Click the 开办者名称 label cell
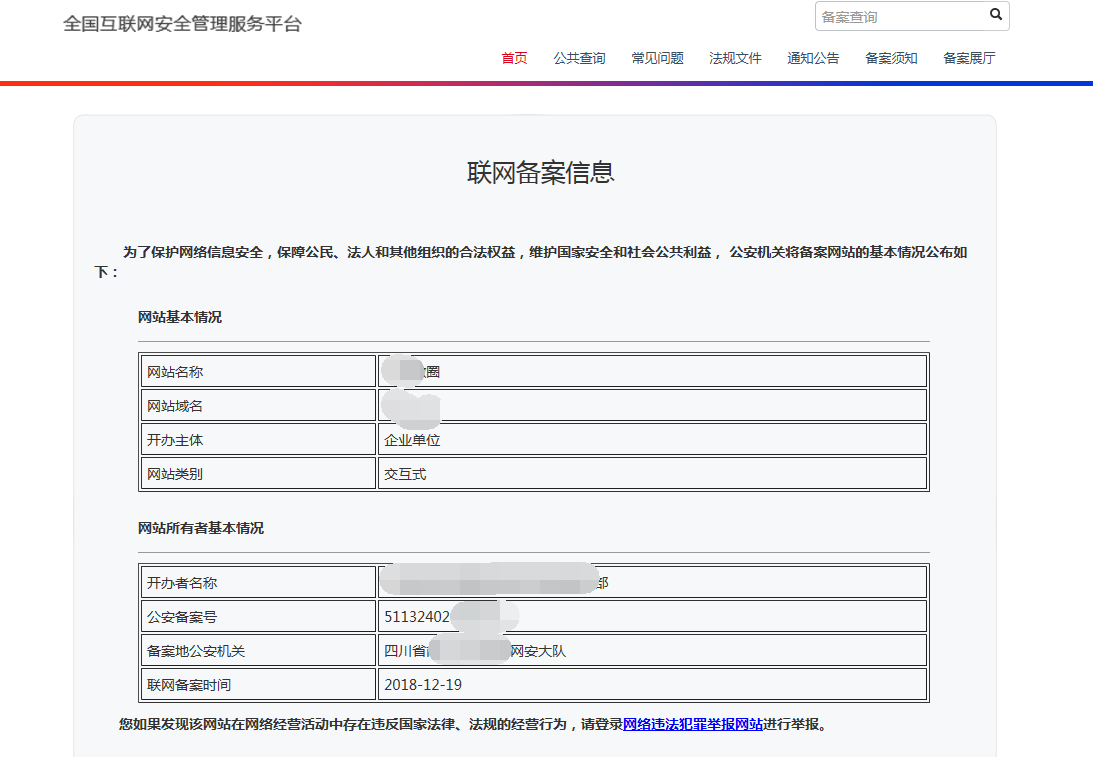The image size is (1093, 757). (x=257, y=583)
